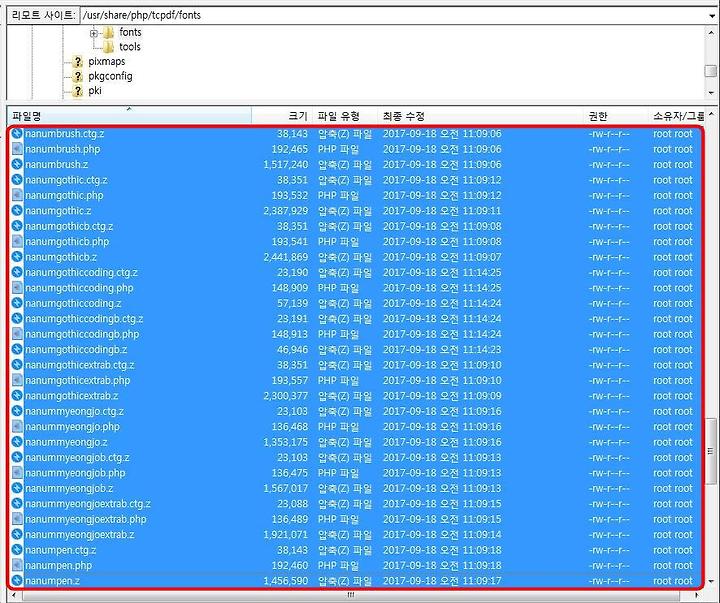
Task: Click the icon beside nanumgothicb.php
Action: (x=17, y=242)
